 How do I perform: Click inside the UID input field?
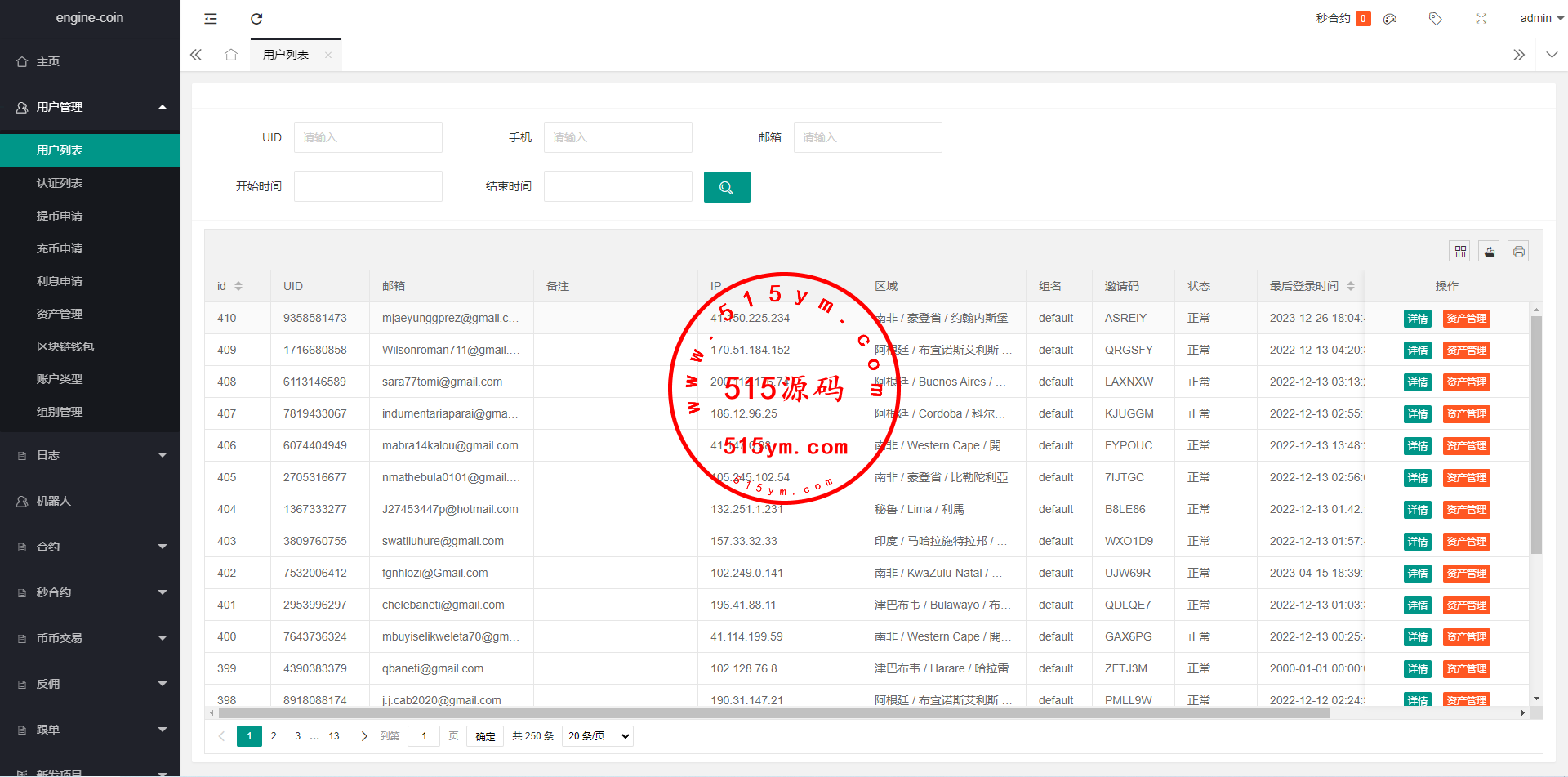(367, 137)
